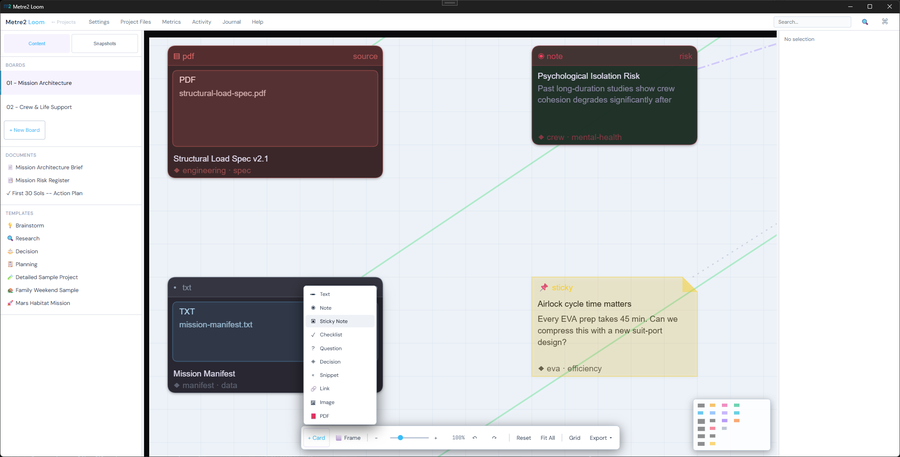
Task: Focus the Search input field
Action: click(812, 22)
